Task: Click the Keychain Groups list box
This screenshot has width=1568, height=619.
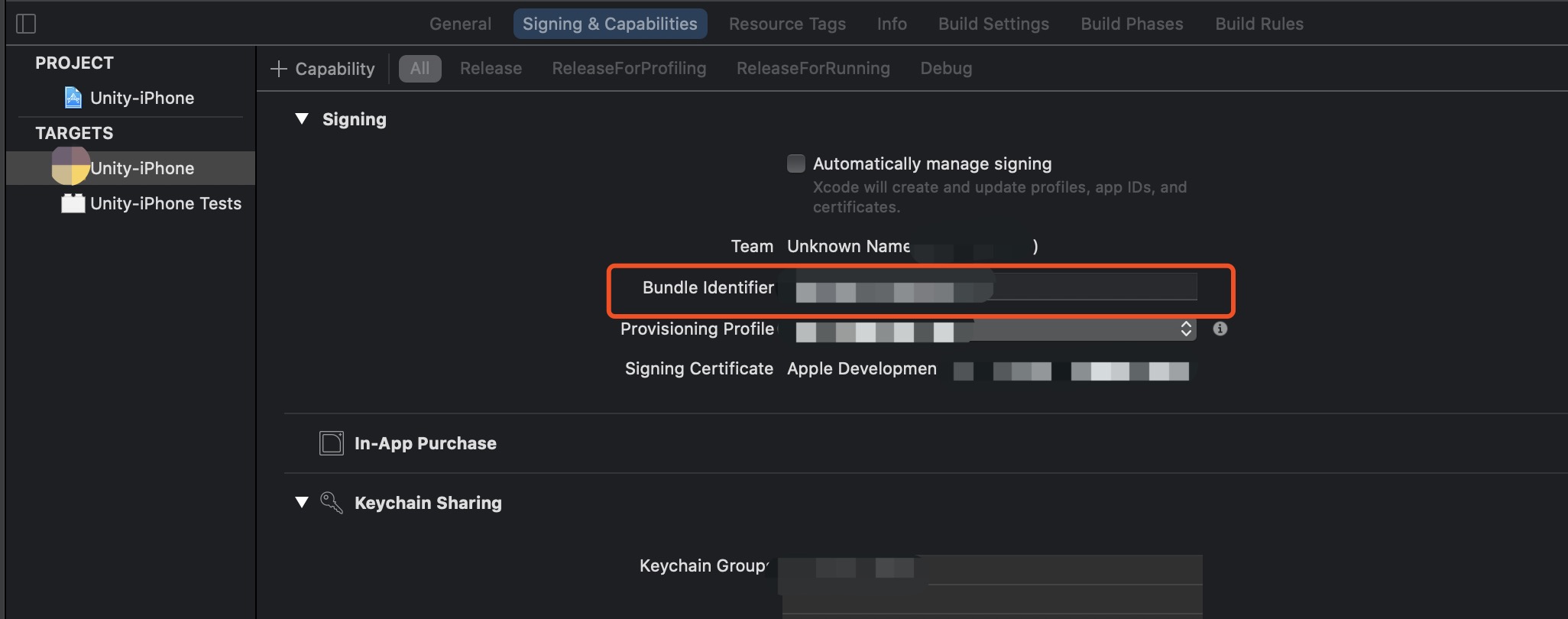Action: coord(992,586)
